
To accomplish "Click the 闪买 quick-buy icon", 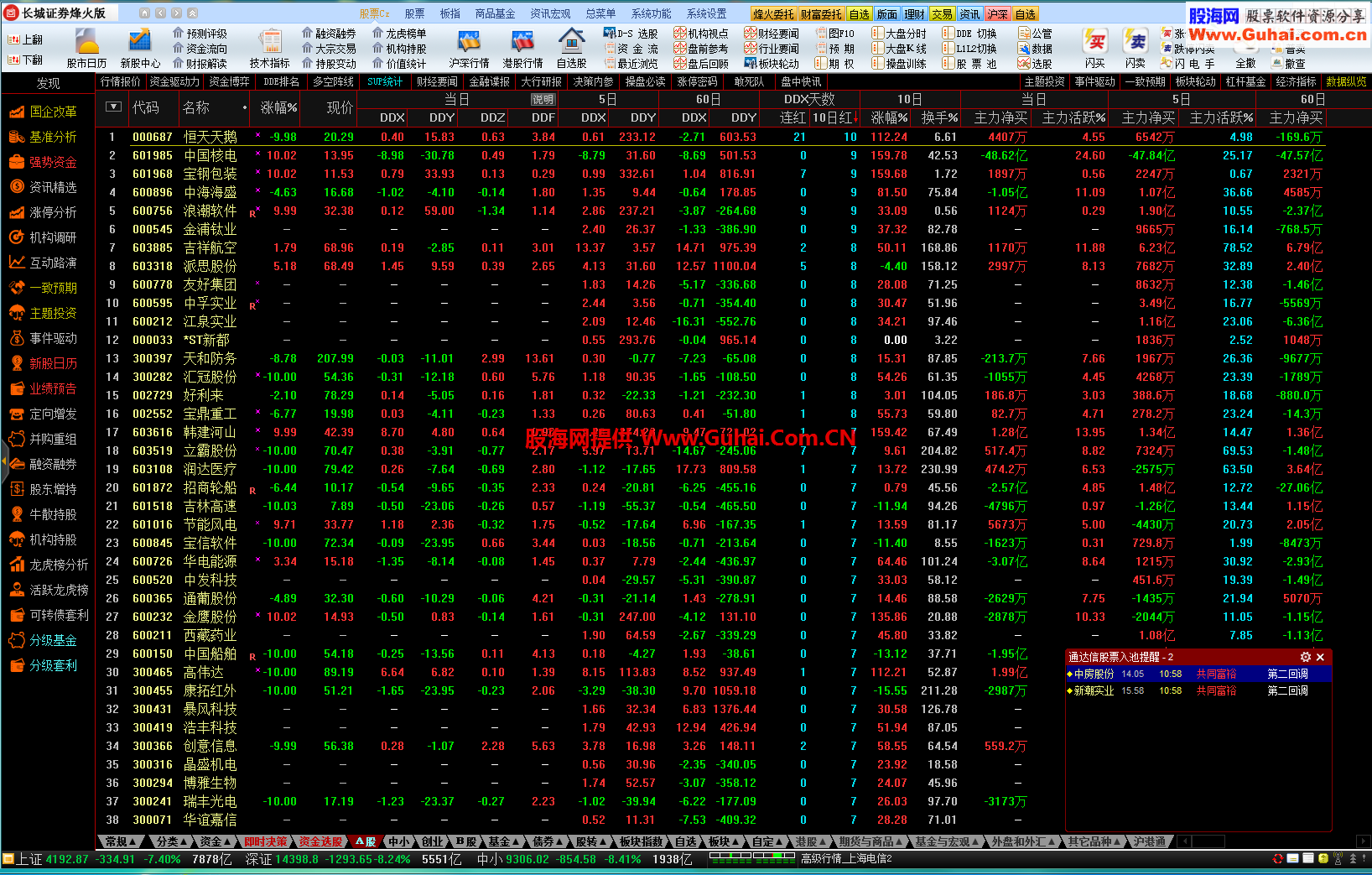I will [x=1094, y=48].
